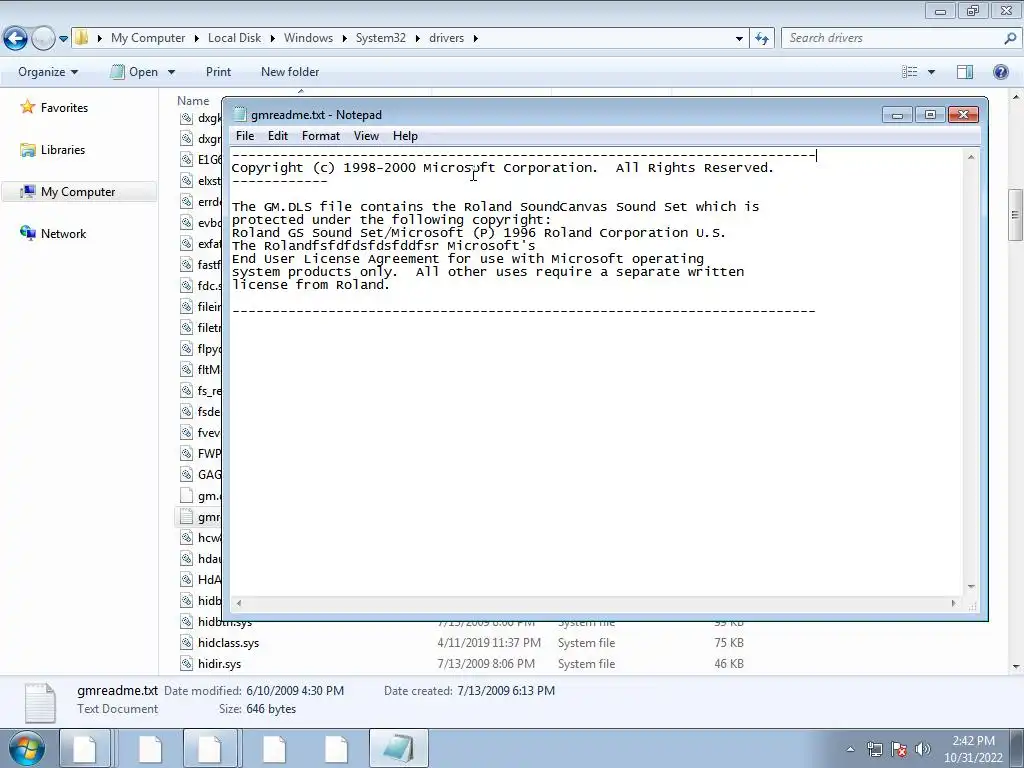Click the Open button in Explorer toolbar
This screenshot has height=768, width=1024.
(x=135, y=72)
